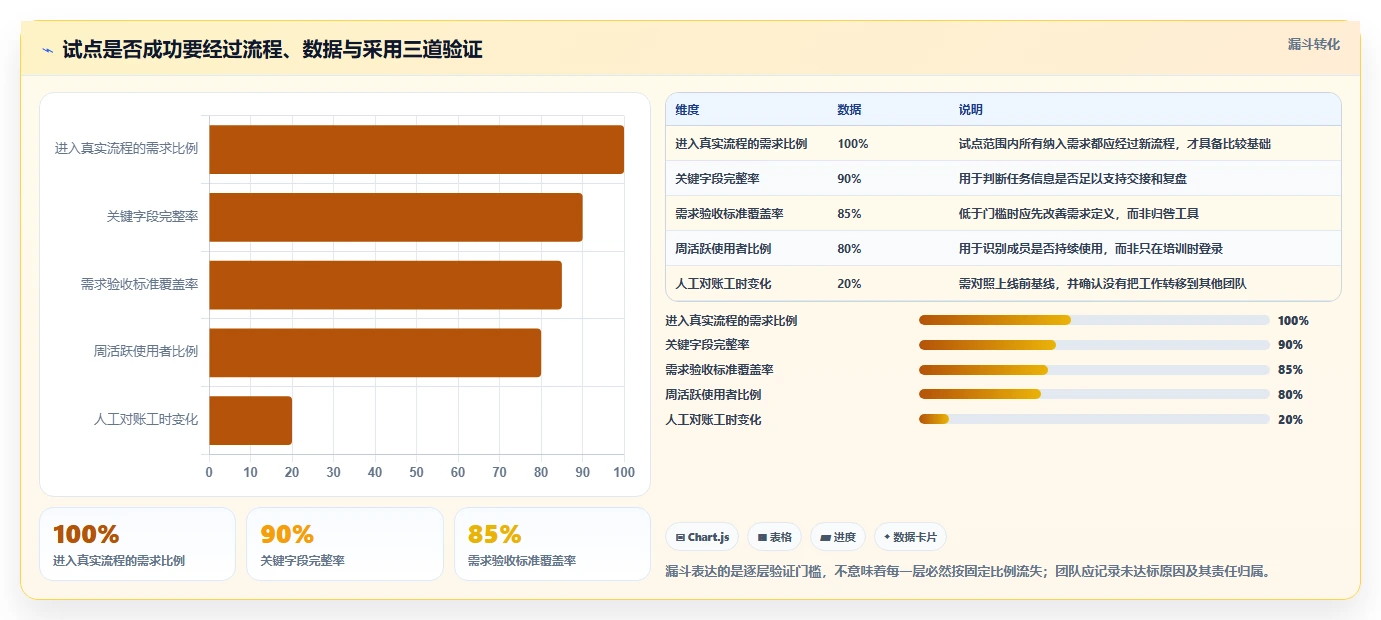Click the 进入真实流程的需求比例 chart bar
Screen dimensions: 1381x620
(x=416, y=149)
